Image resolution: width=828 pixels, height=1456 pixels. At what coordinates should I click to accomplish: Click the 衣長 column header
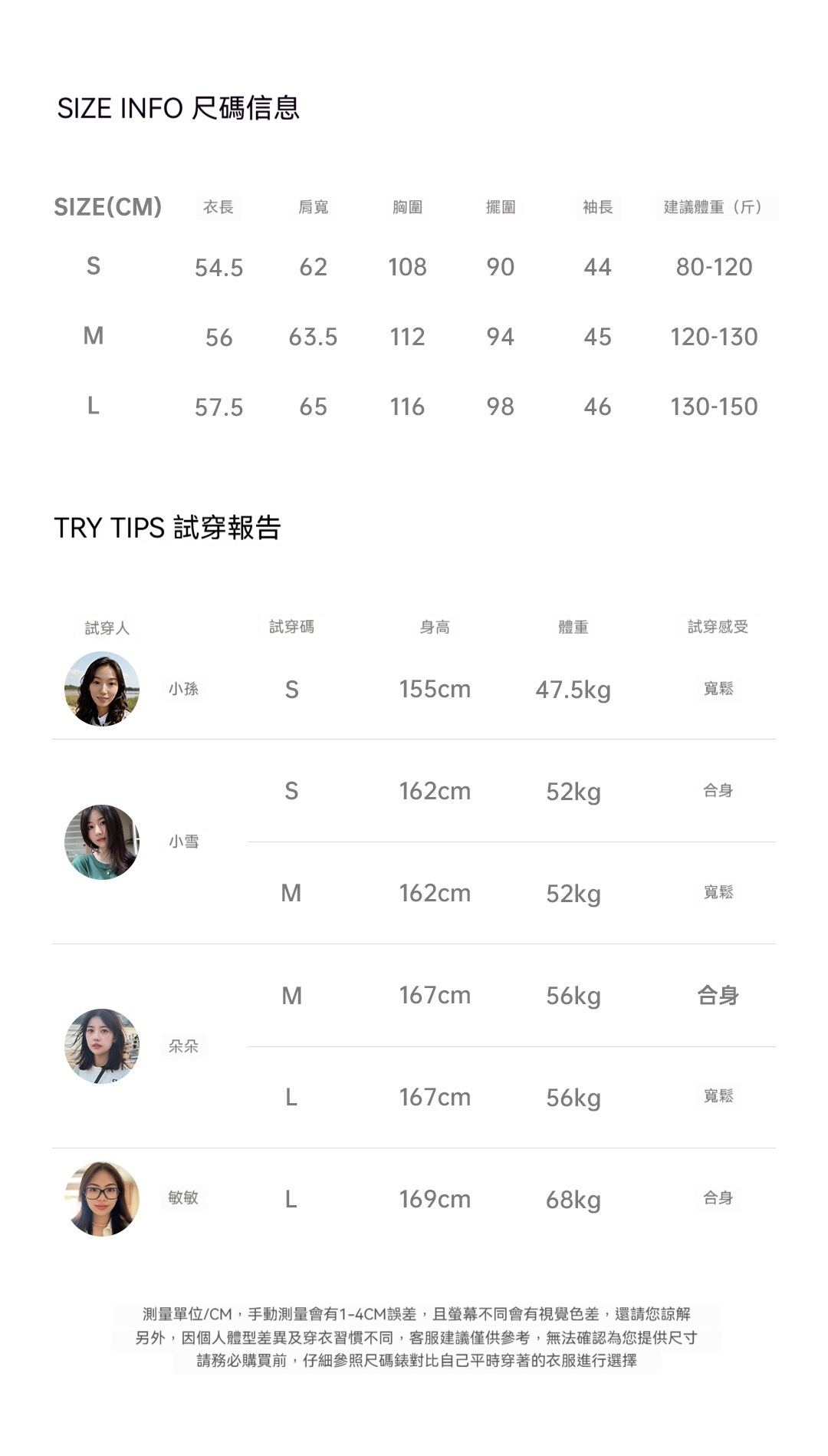point(219,207)
